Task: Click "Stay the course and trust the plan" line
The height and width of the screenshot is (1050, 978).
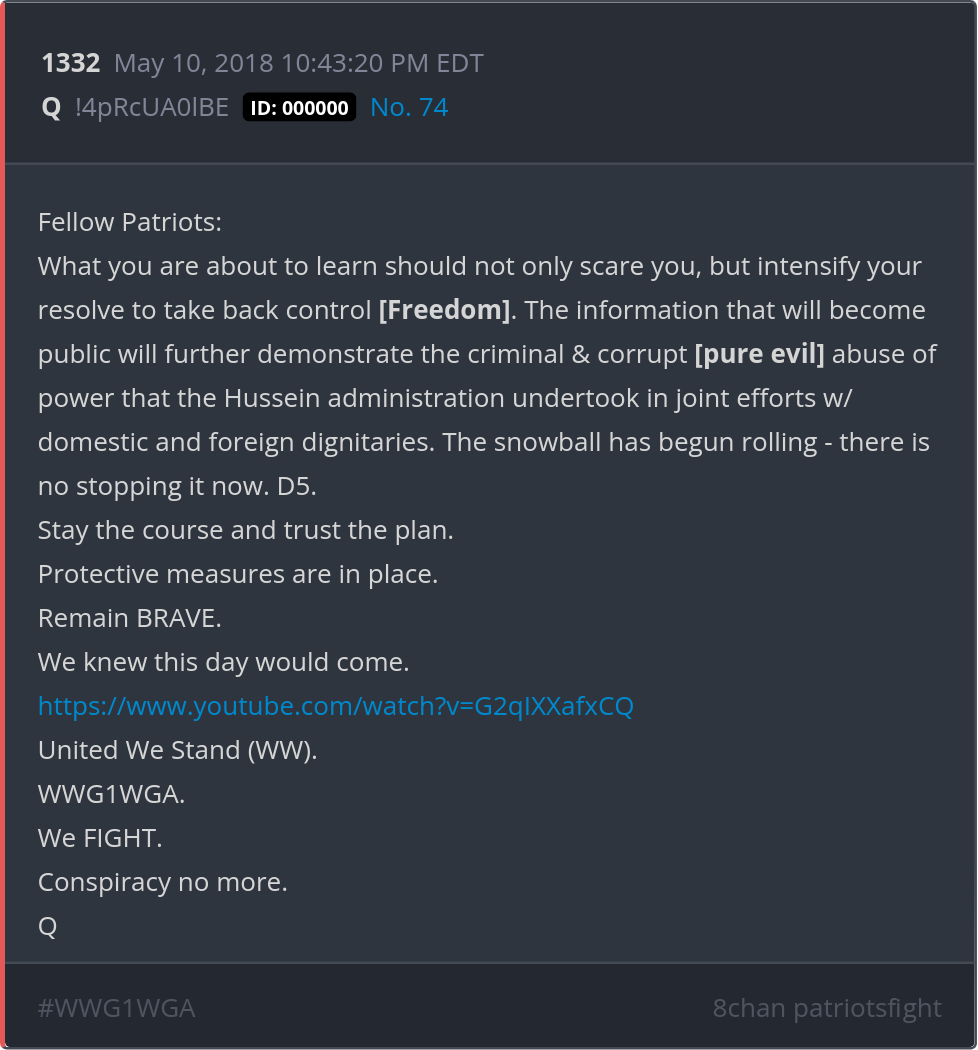Action: coord(246,530)
